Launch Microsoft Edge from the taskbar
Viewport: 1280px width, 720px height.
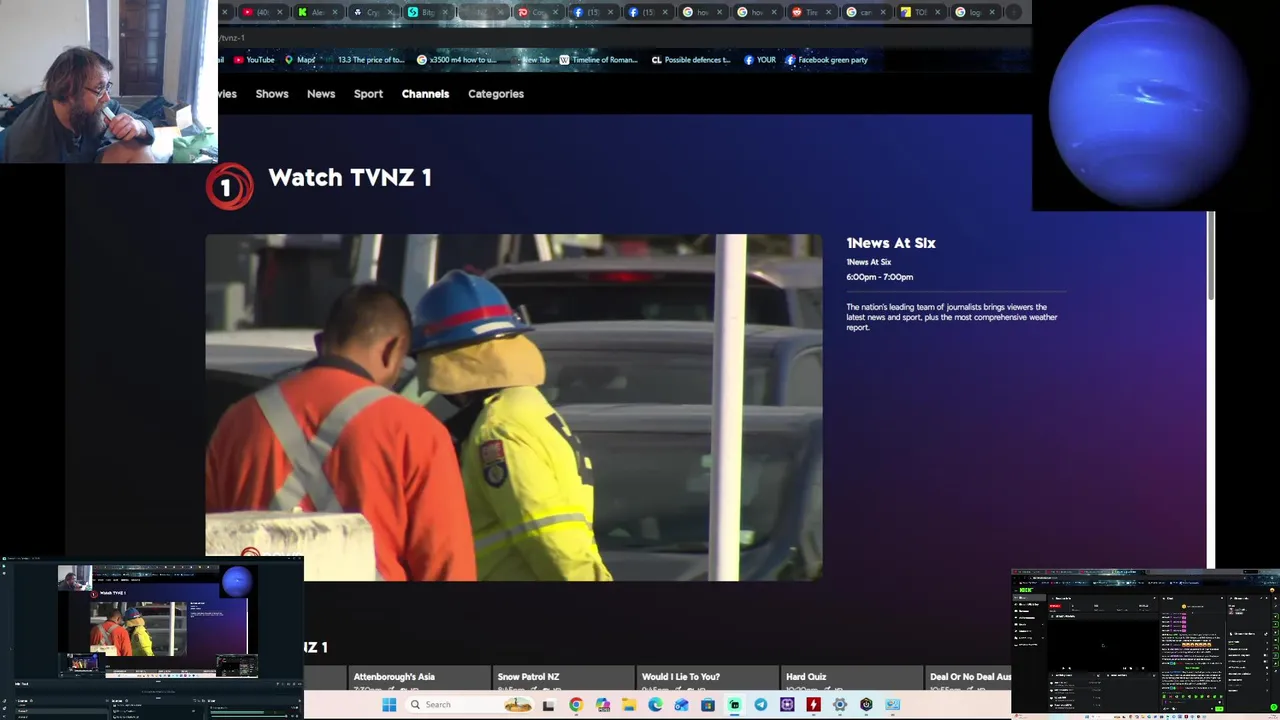click(655, 705)
